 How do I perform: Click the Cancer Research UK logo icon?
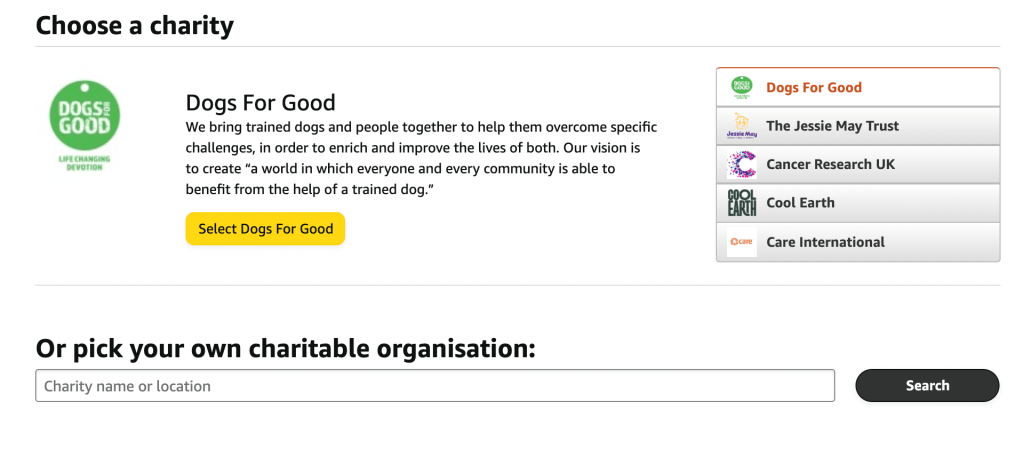(741, 164)
